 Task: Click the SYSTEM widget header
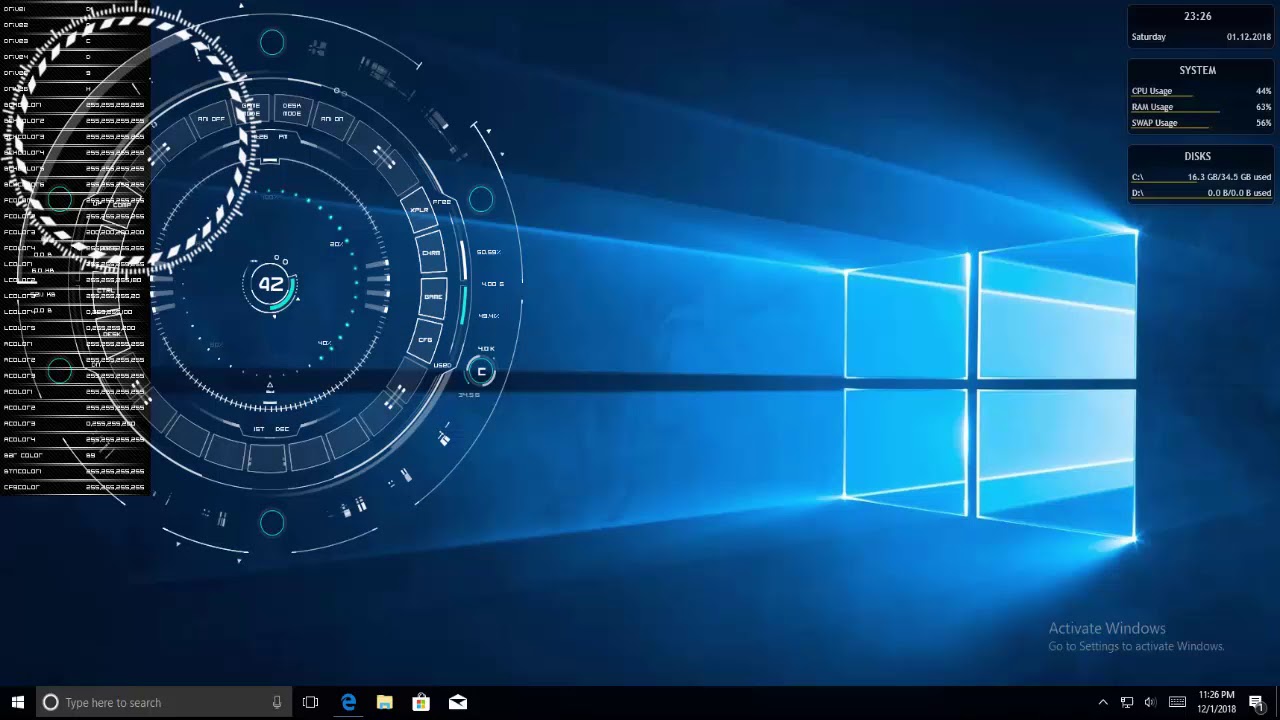pos(1198,71)
